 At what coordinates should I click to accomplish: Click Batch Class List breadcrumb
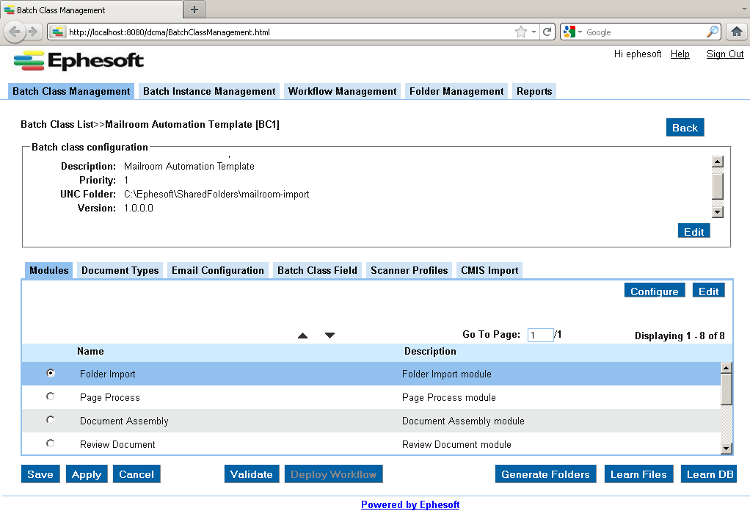pyautogui.click(x=57, y=124)
